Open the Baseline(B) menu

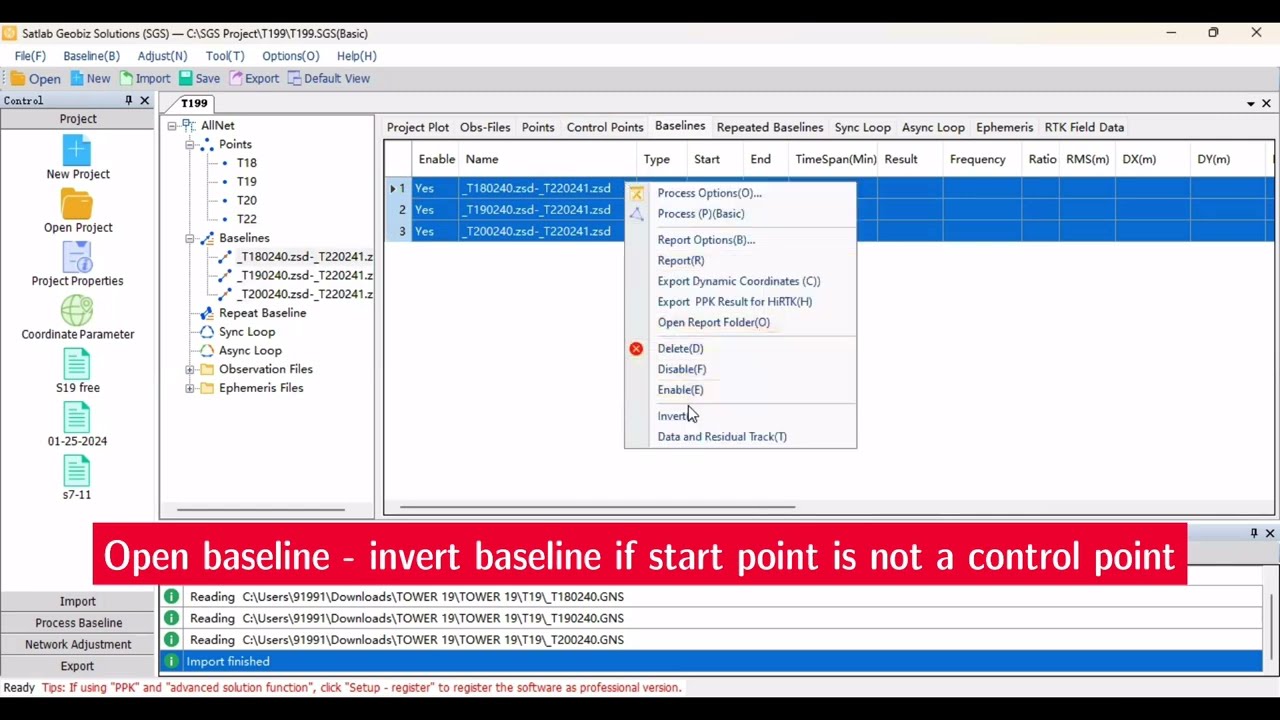pyautogui.click(x=91, y=56)
